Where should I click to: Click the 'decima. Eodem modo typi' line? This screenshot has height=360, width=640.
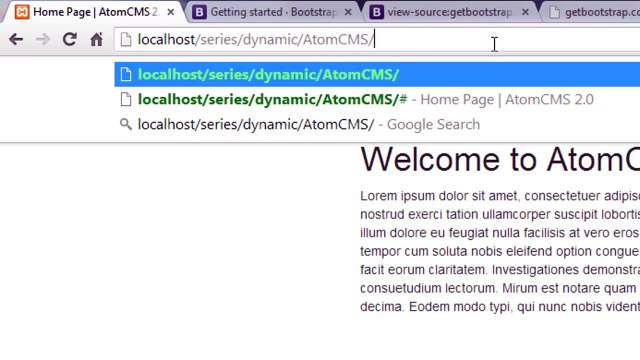coord(500,307)
